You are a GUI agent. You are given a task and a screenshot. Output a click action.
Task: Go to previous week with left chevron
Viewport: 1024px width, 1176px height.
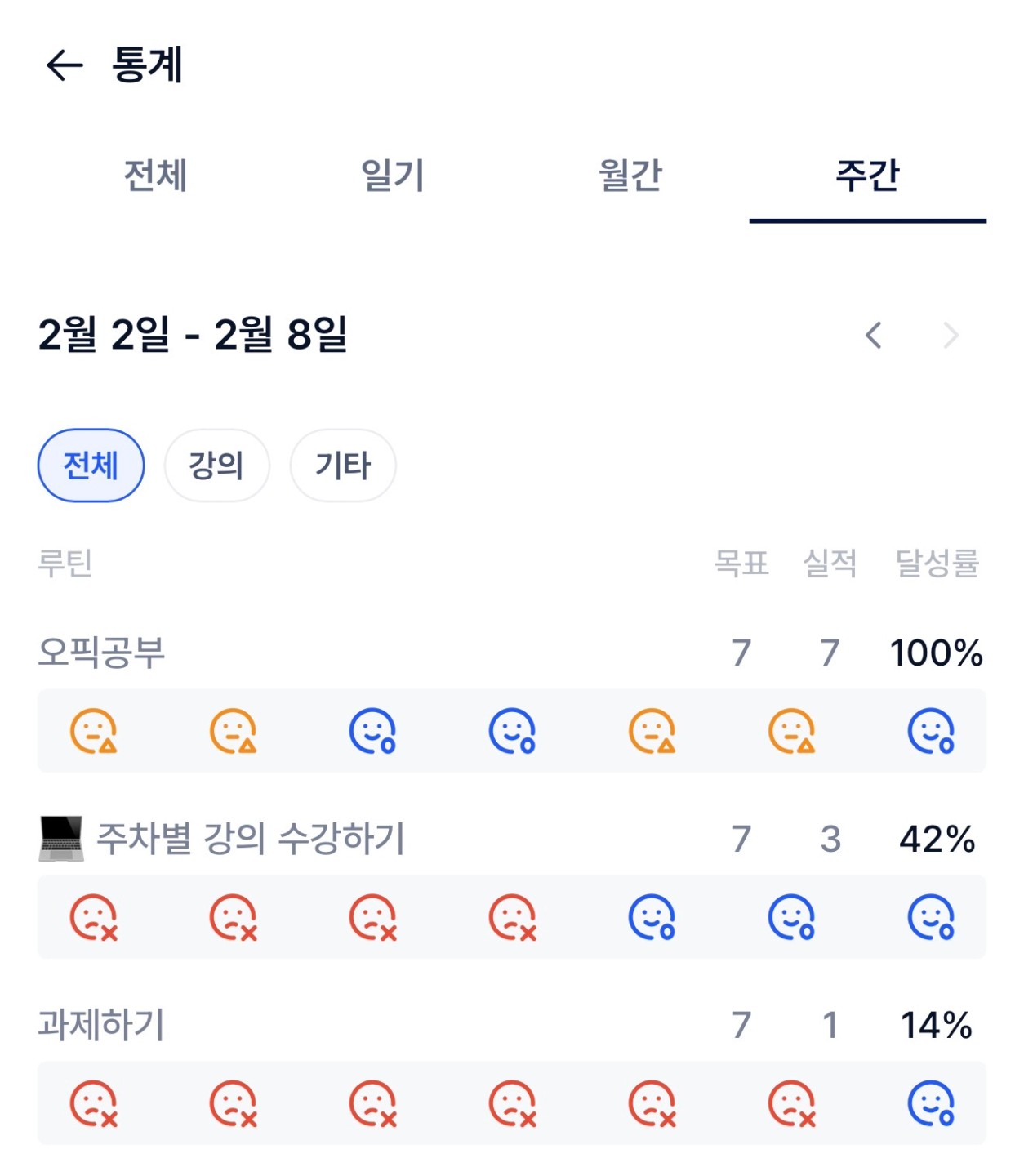[874, 335]
